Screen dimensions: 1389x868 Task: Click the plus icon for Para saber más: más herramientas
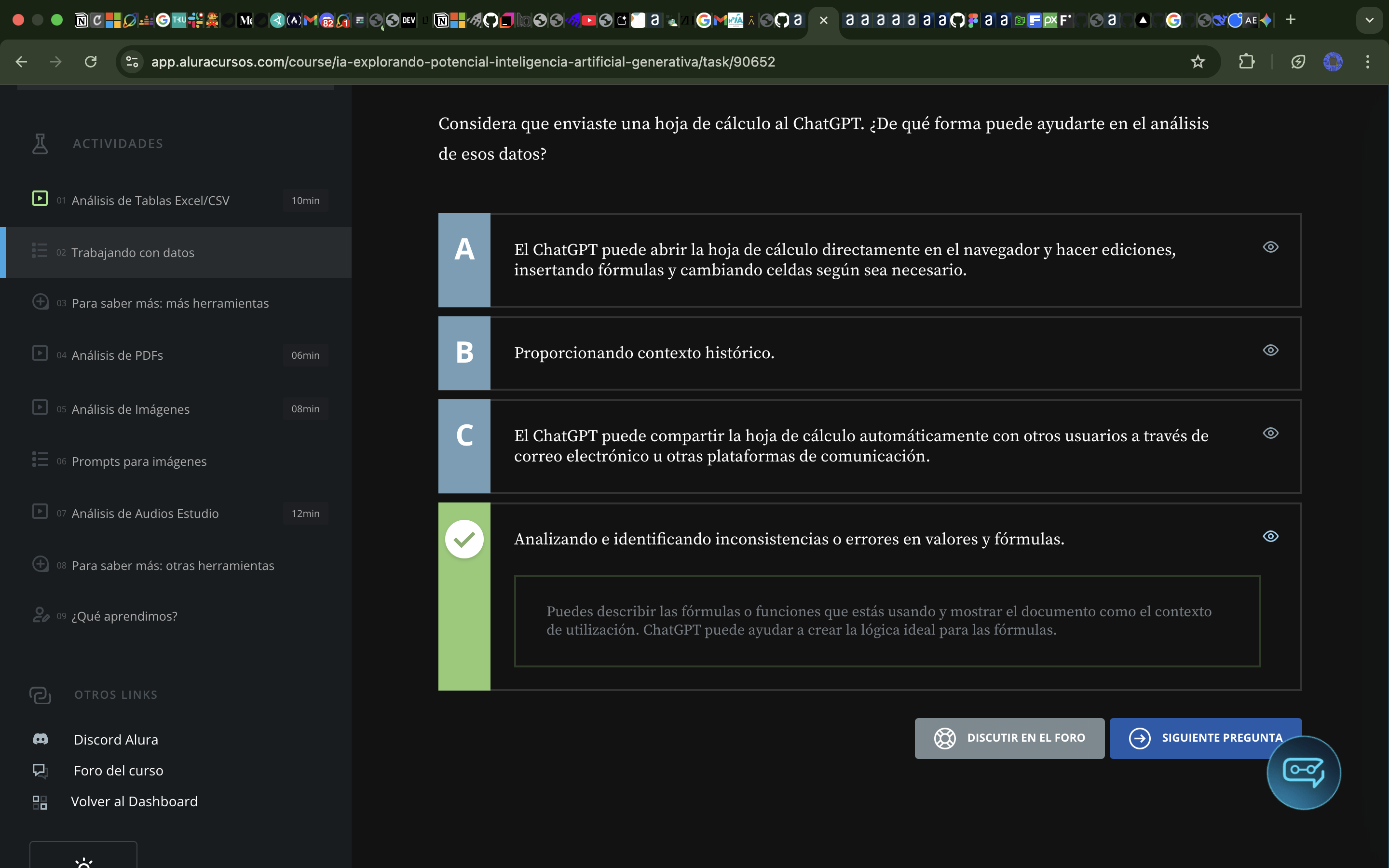point(40,301)
